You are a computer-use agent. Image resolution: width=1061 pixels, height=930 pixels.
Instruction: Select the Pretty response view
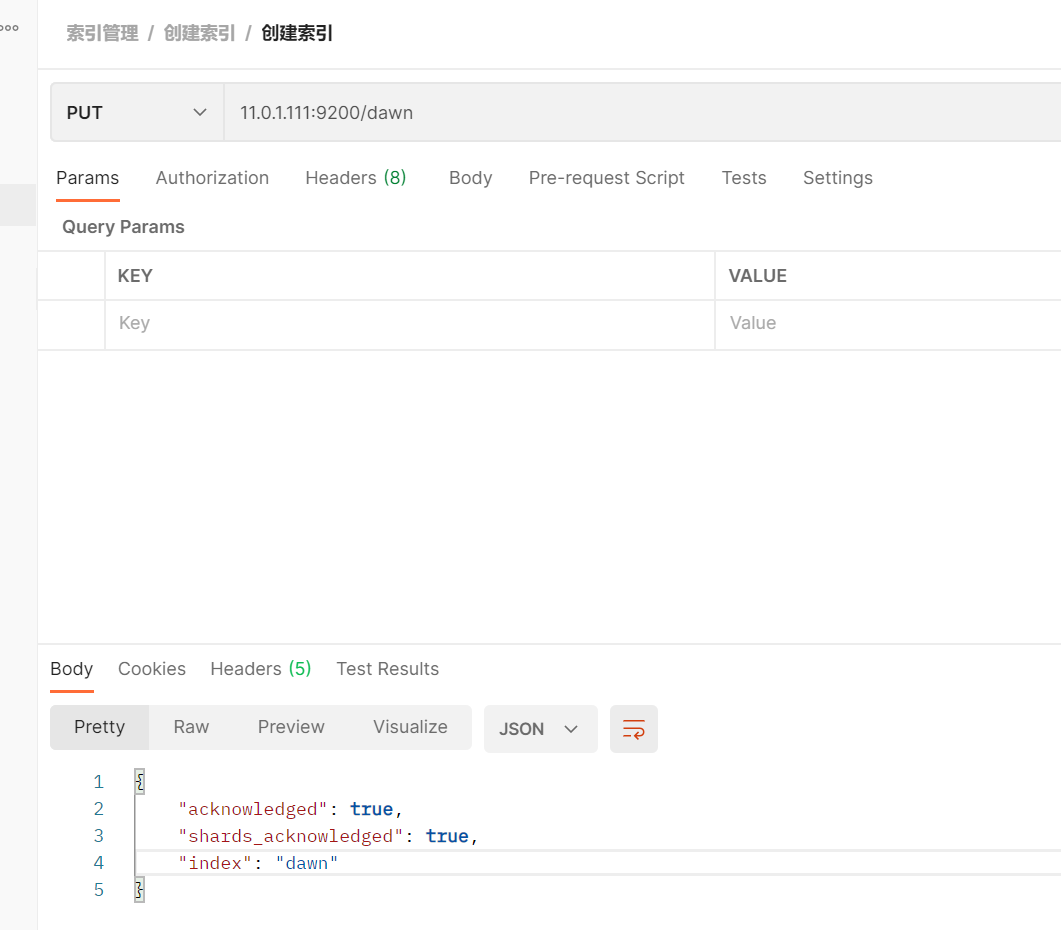99,727
